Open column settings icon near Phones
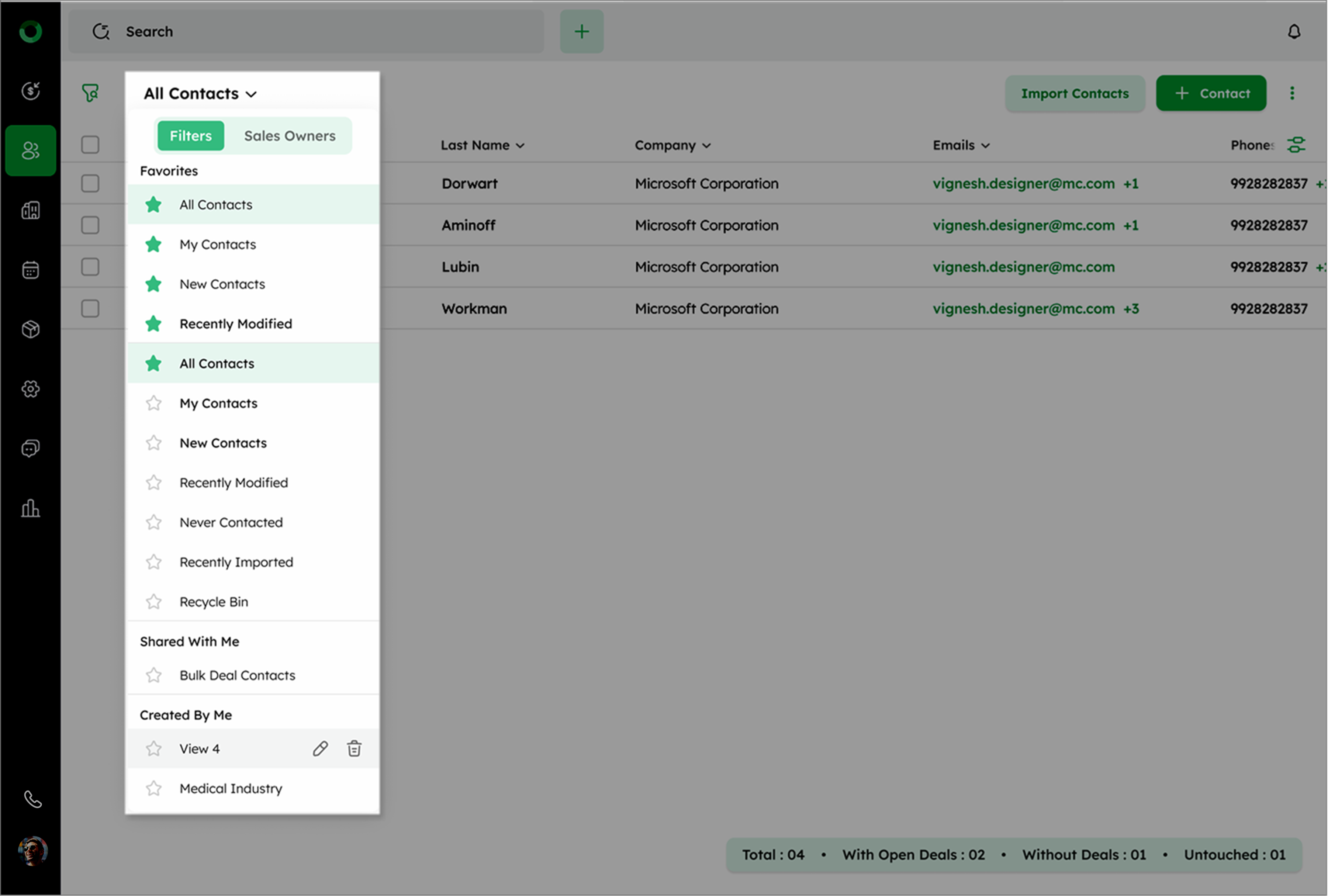Image resolution: width=1328 pixels, height=896 pixels. (1296, 145)
